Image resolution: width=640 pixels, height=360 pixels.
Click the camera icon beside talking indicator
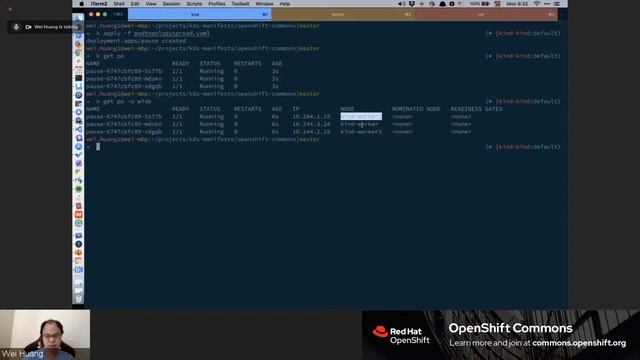pyautogui.click(x=28, y=27)
